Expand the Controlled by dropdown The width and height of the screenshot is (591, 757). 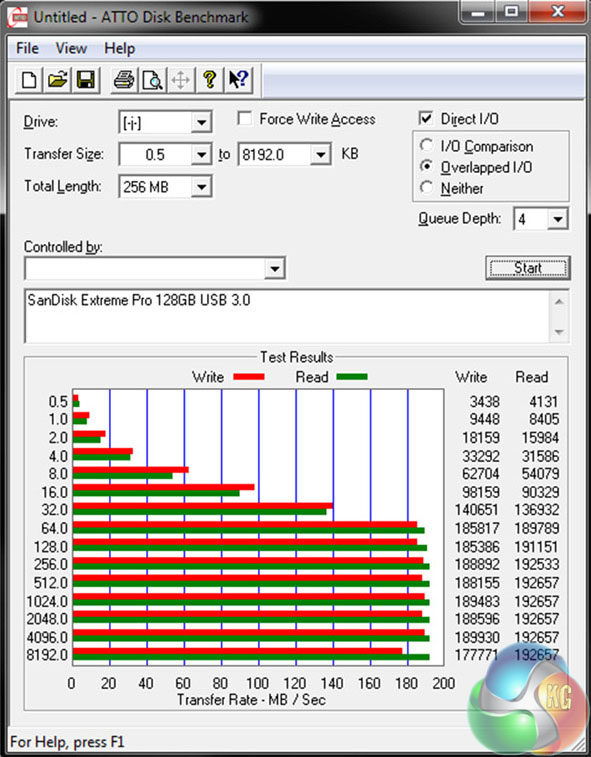(x=275, y=268)
